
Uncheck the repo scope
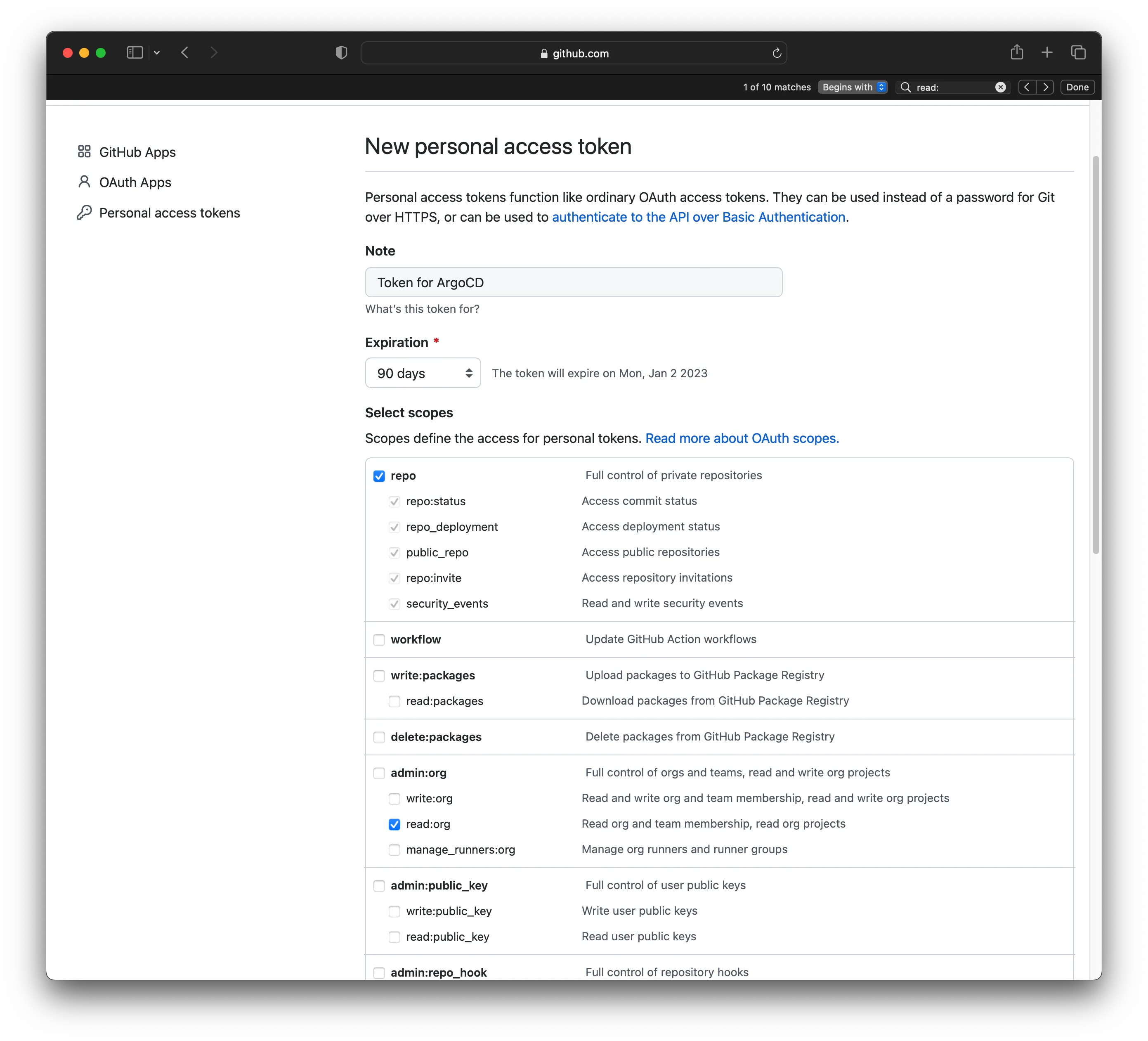coord(379,476)
